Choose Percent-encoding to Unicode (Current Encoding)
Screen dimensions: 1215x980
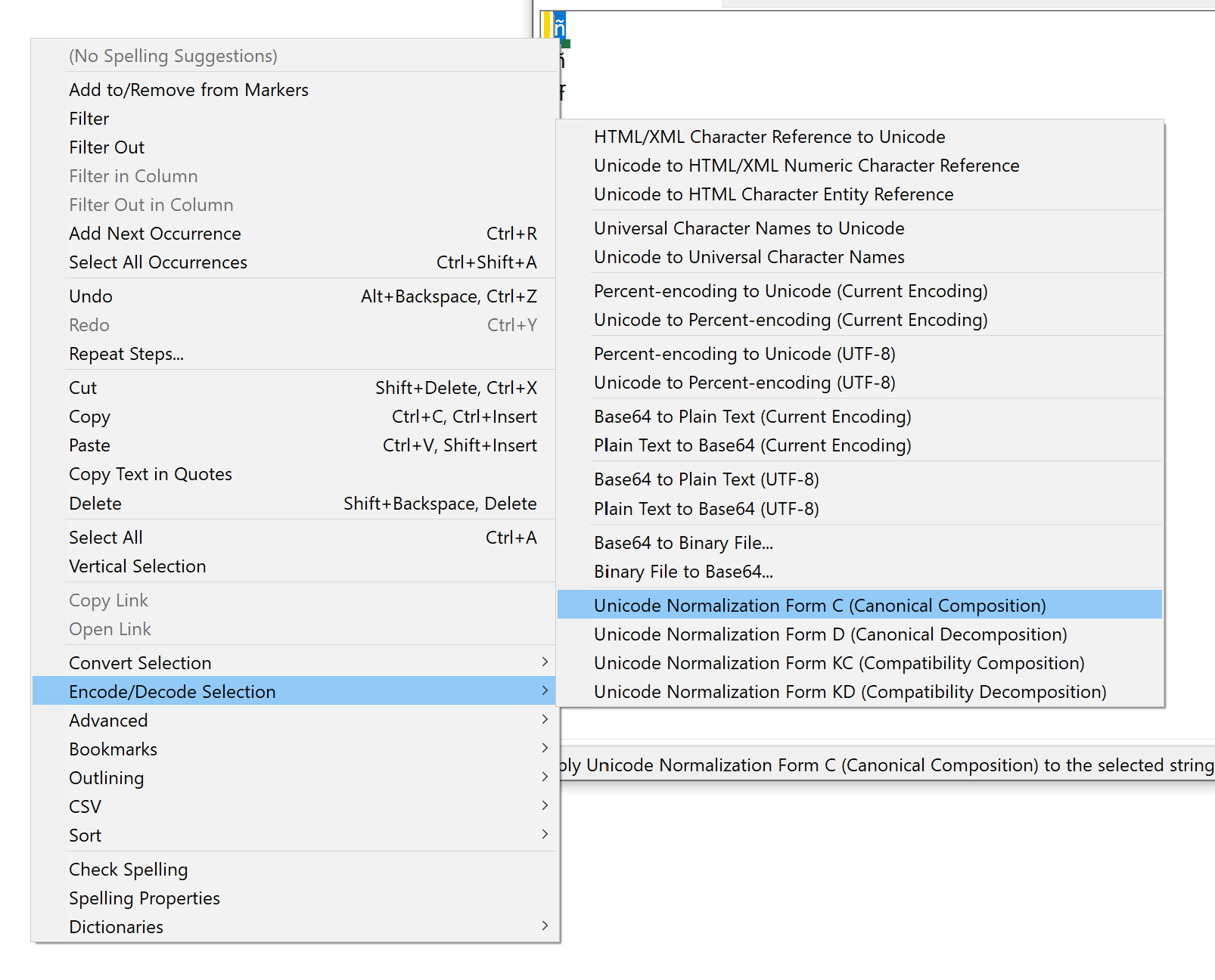point(859,291)
